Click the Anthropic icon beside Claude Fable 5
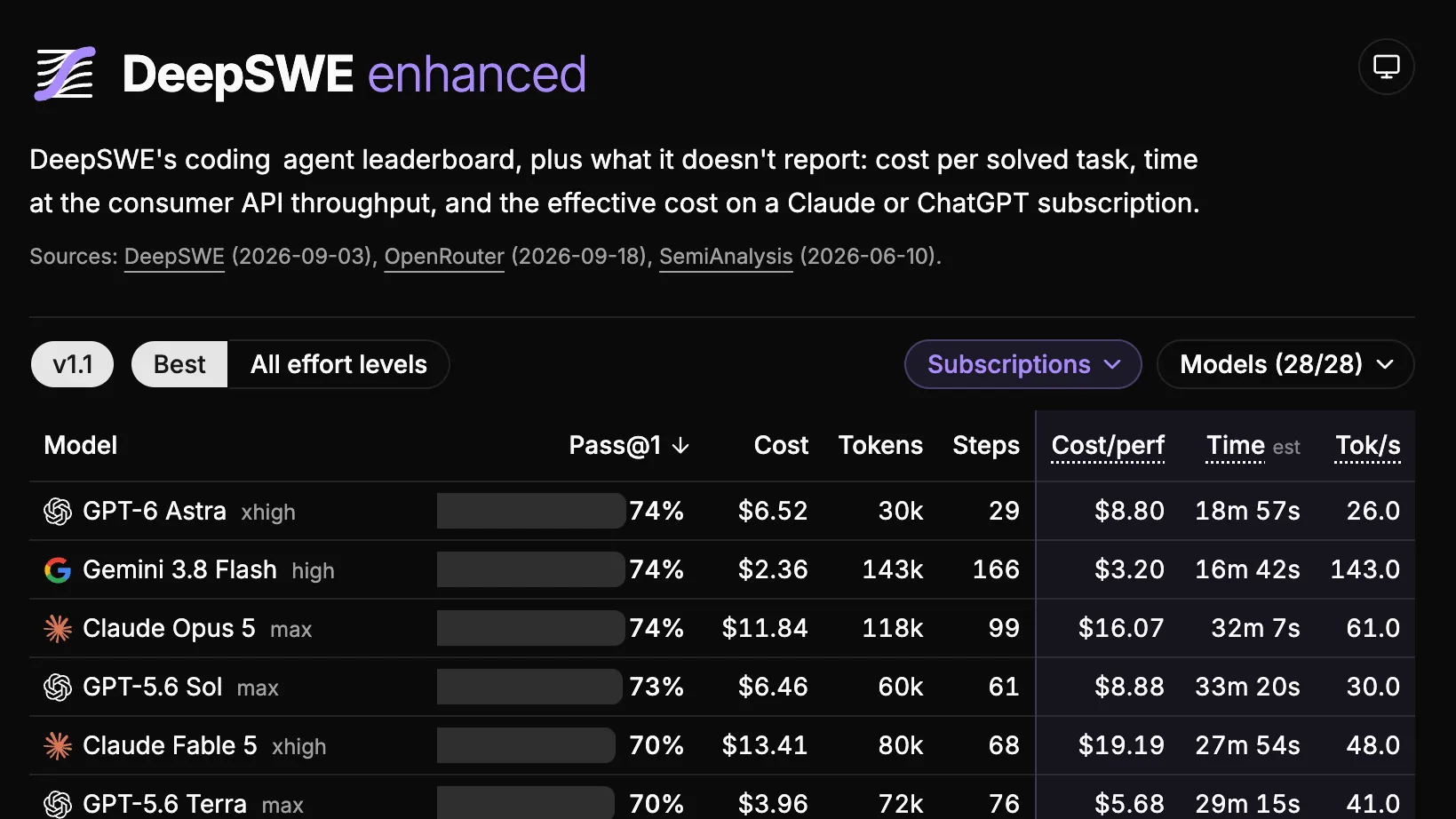 pyautogui.click(x=58, y=746)
